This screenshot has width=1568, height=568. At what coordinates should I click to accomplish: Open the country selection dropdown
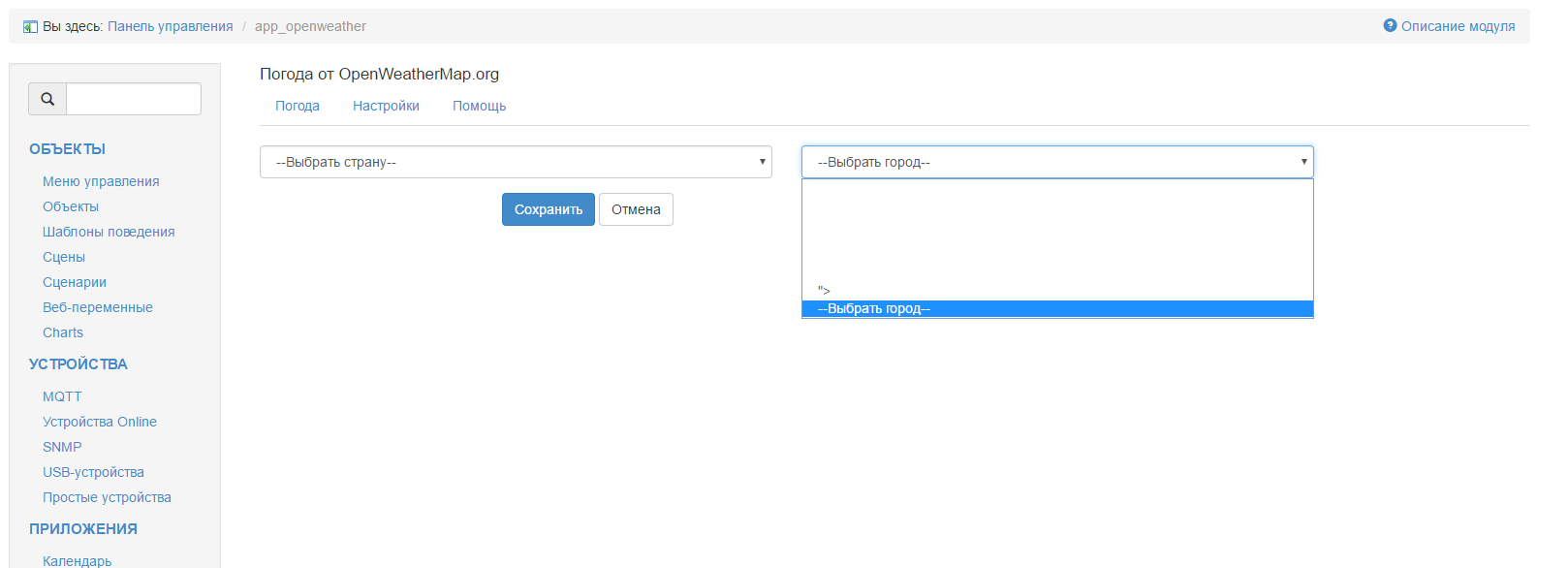pyautogui.click(x=516, y=162)
